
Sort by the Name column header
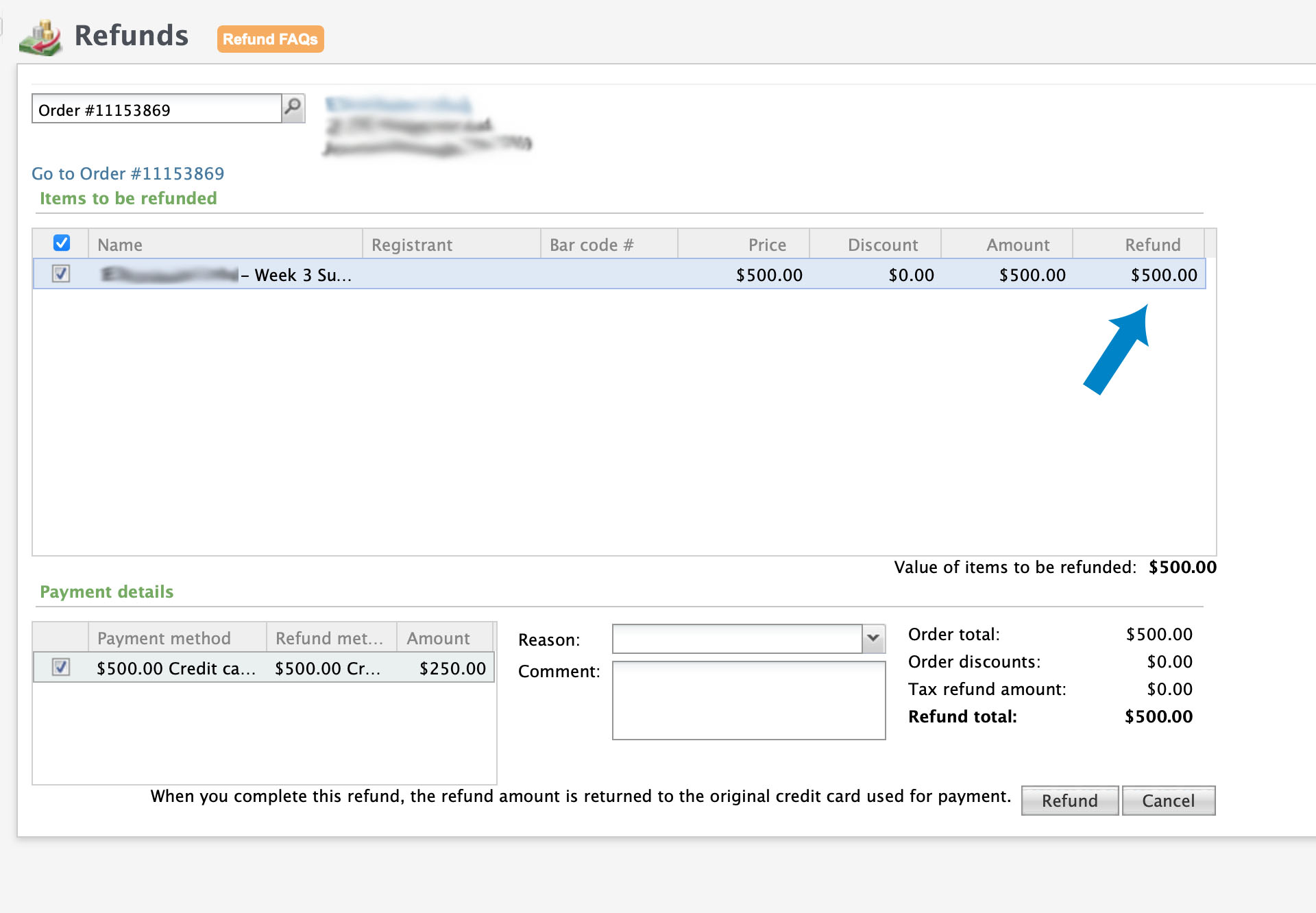[x=225, y=245]
